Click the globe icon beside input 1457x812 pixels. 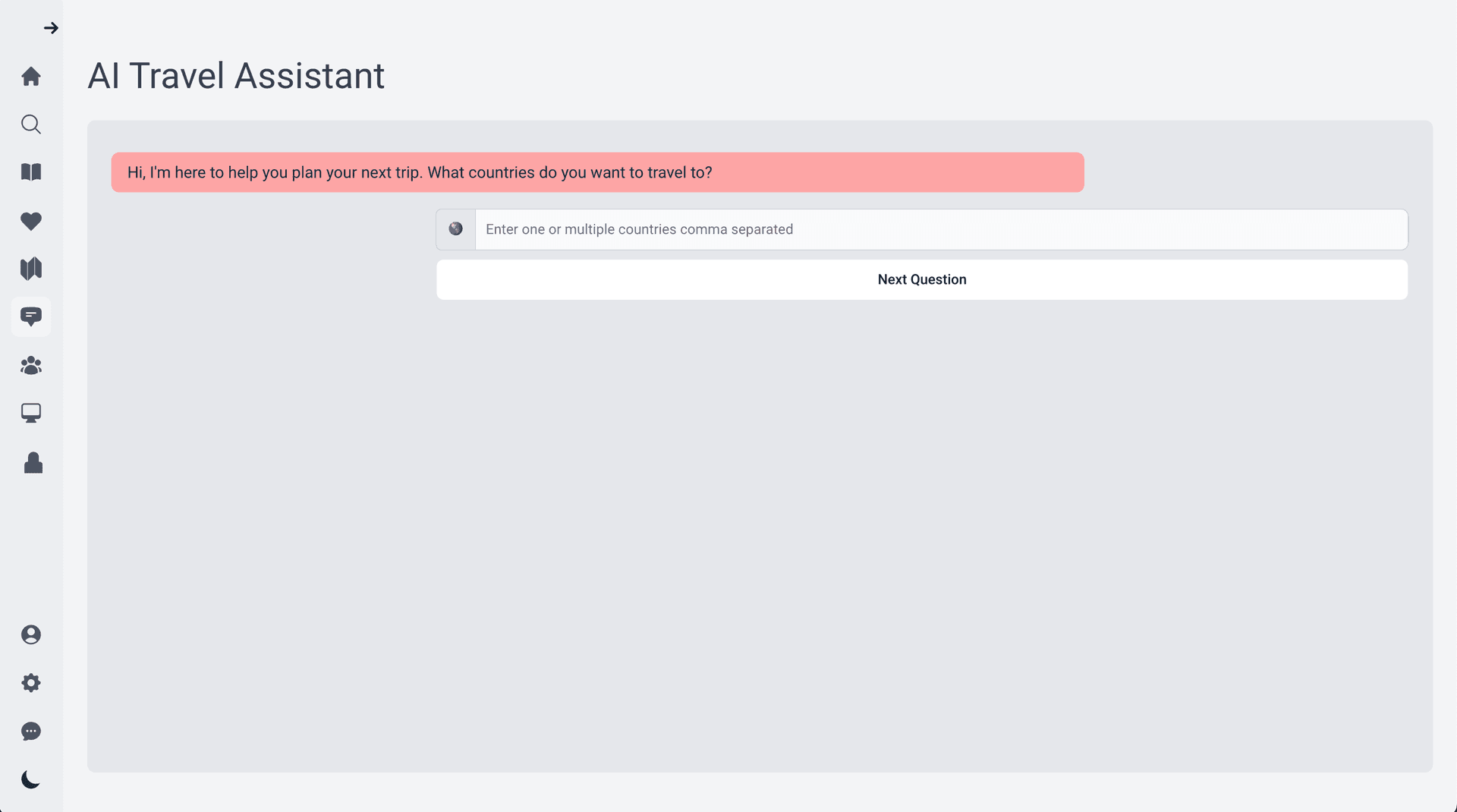[455, 229]
